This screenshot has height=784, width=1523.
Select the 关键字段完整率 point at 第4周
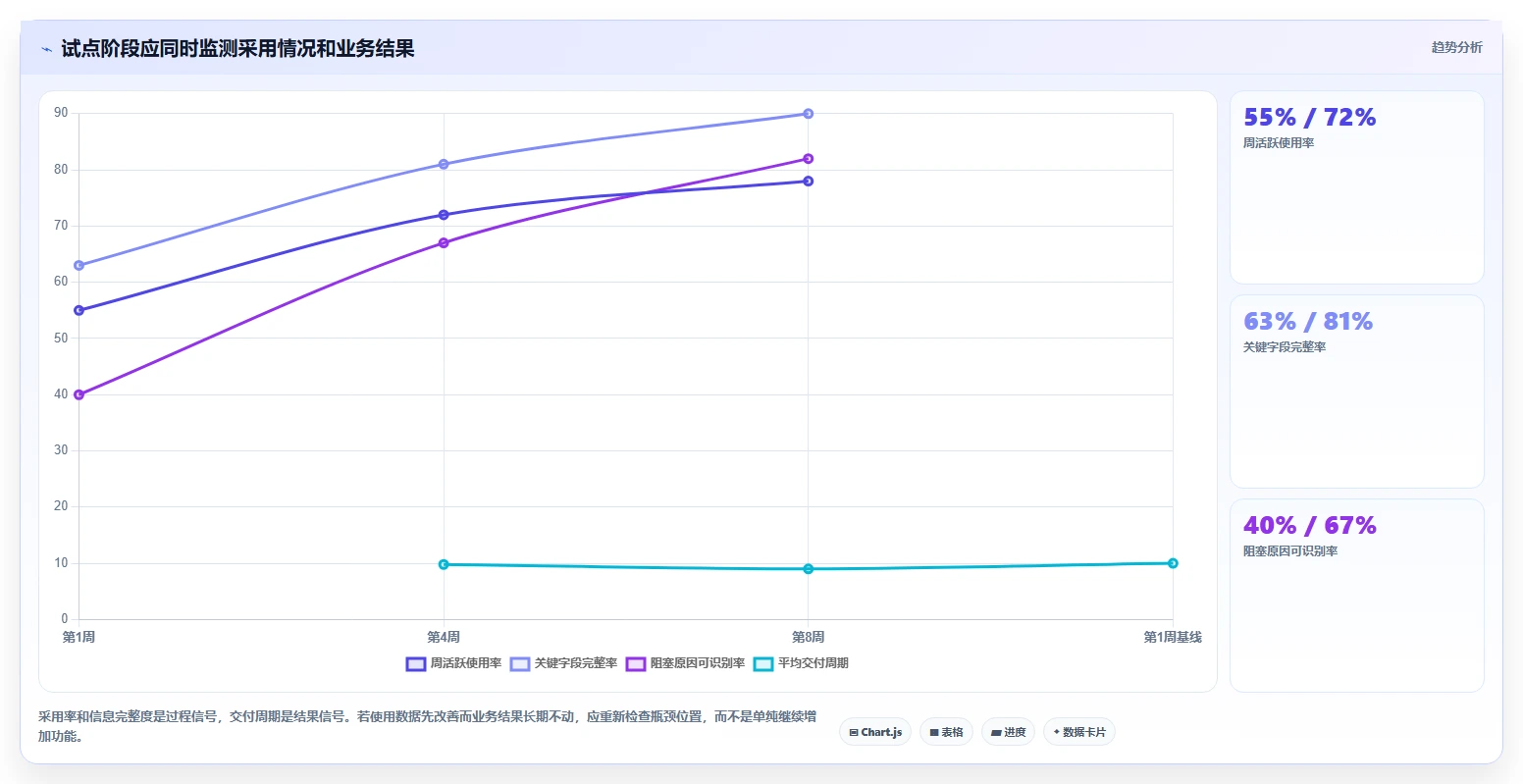[444, 164]
